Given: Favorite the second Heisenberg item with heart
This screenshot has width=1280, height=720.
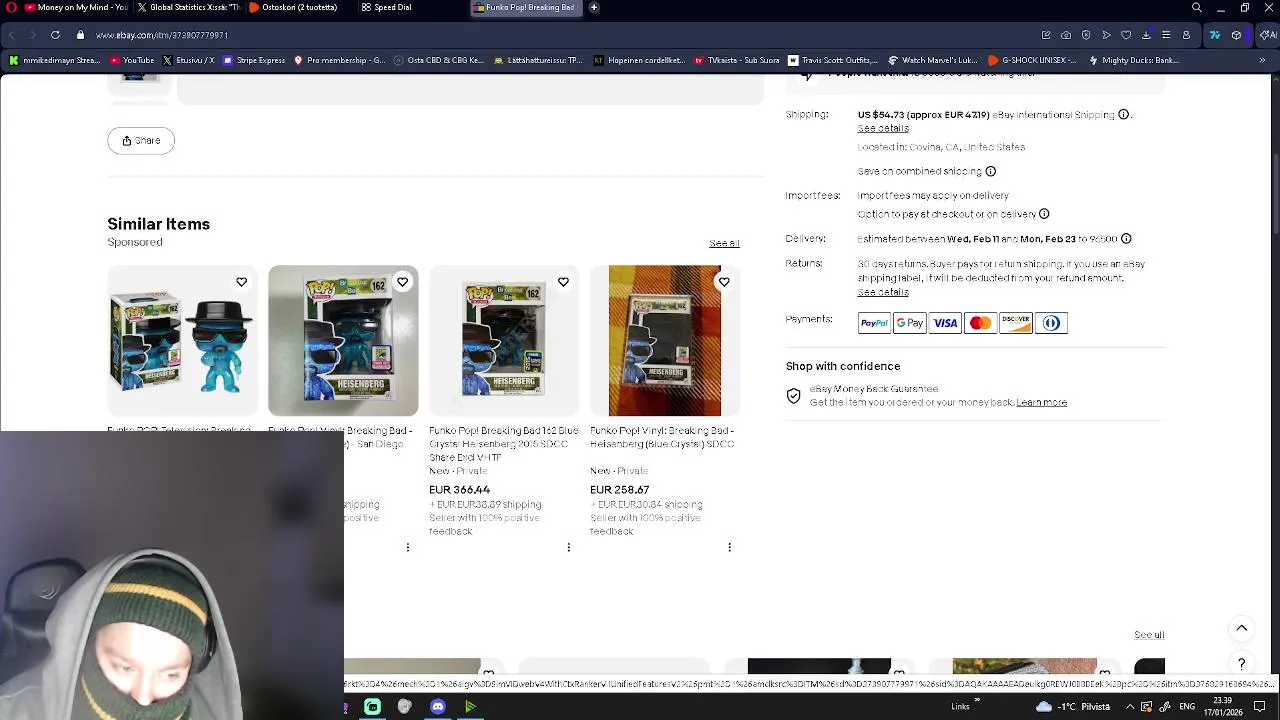Looking at the screenshot, I should point(402,282).
